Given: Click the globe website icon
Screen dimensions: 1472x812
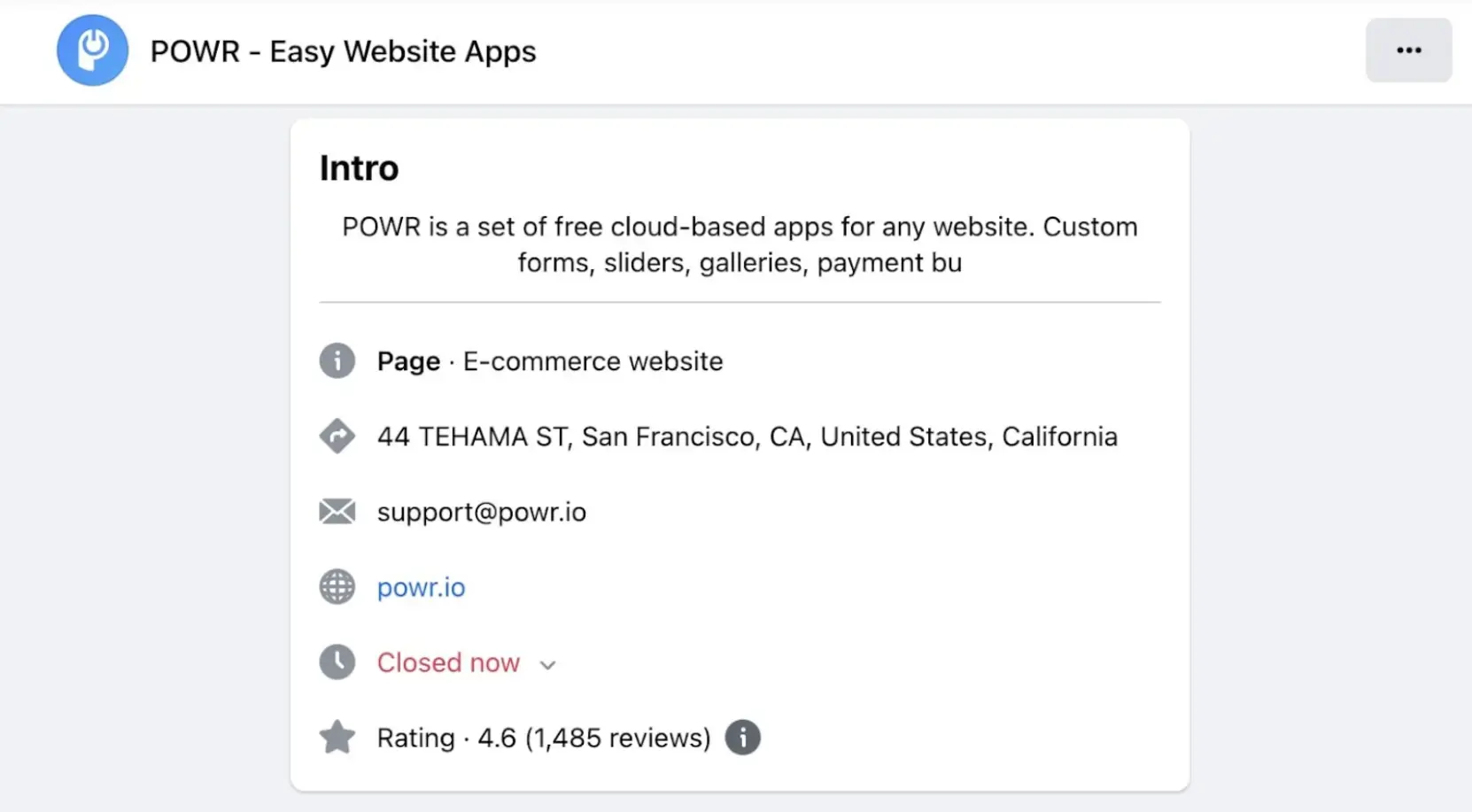Looking at the screenshot, I should [x=337, y=587].
